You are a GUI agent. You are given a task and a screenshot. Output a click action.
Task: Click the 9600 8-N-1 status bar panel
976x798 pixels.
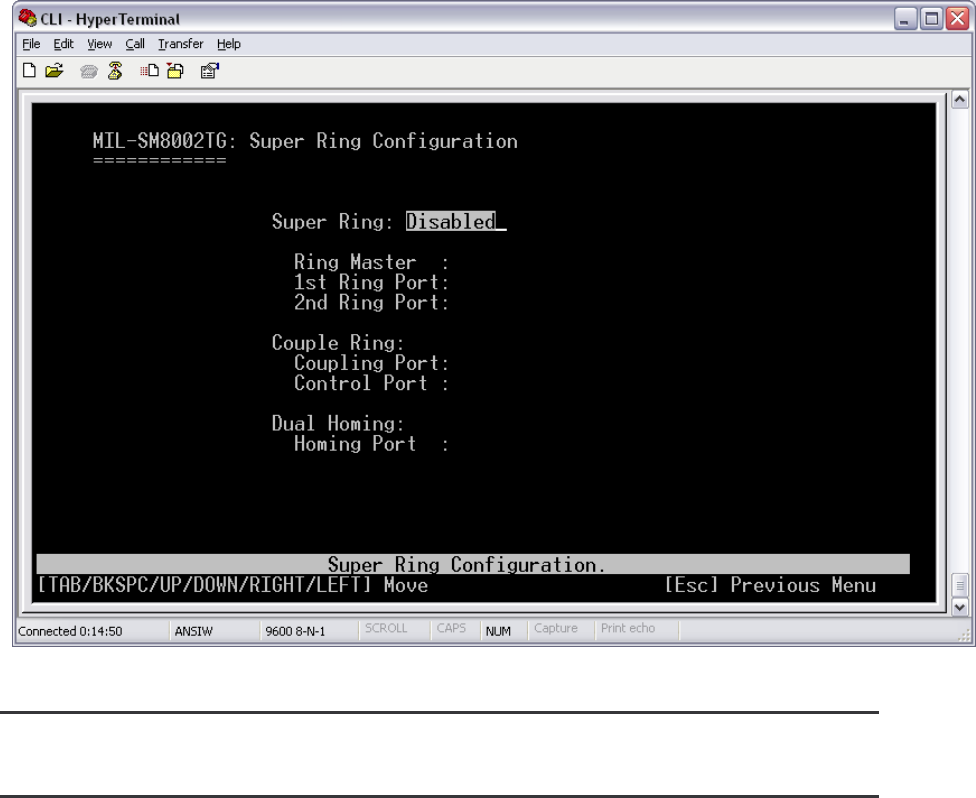tap(288, 632)
